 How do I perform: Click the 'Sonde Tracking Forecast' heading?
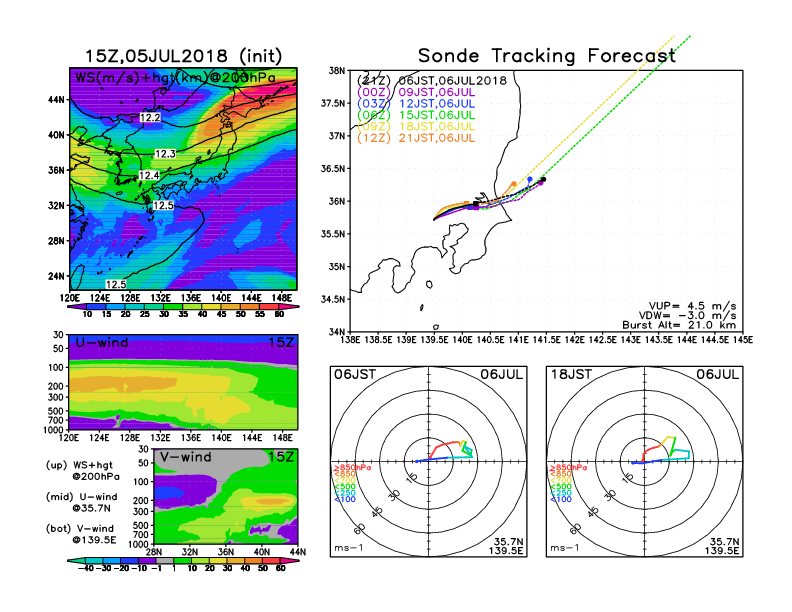[547, 56]
